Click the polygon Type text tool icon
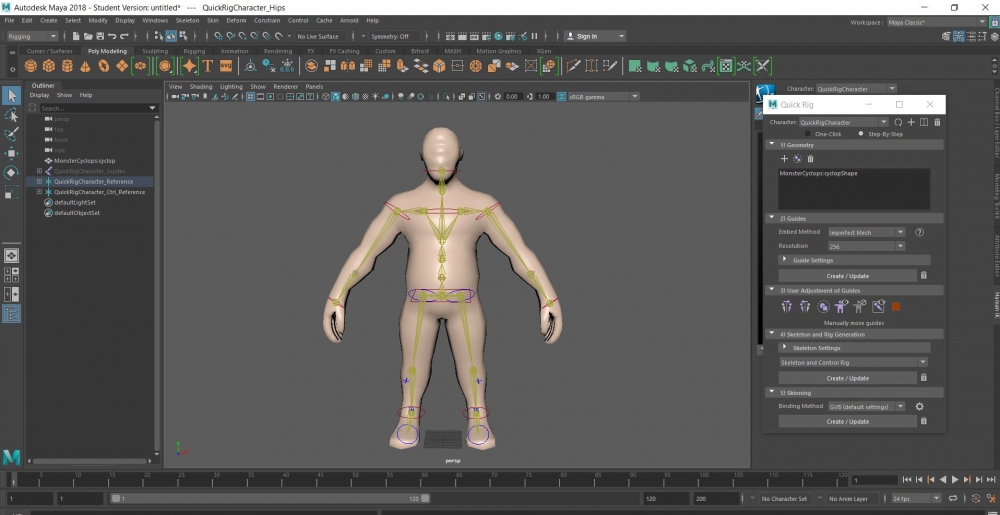Screen dimensions: 1000x515 coord(207,66)
